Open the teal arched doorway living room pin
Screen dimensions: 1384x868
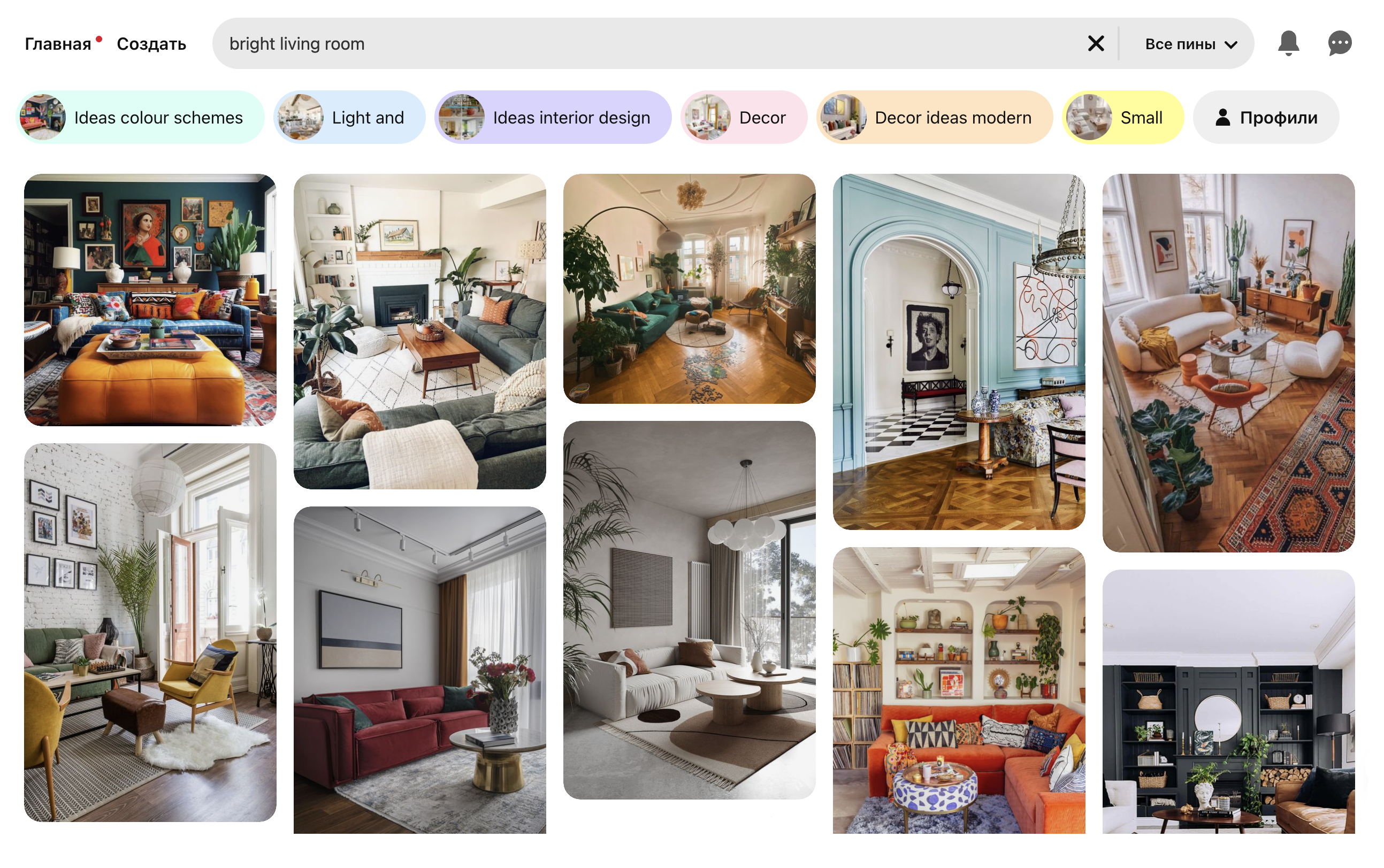pyautogui.click(x=960, y=350)
